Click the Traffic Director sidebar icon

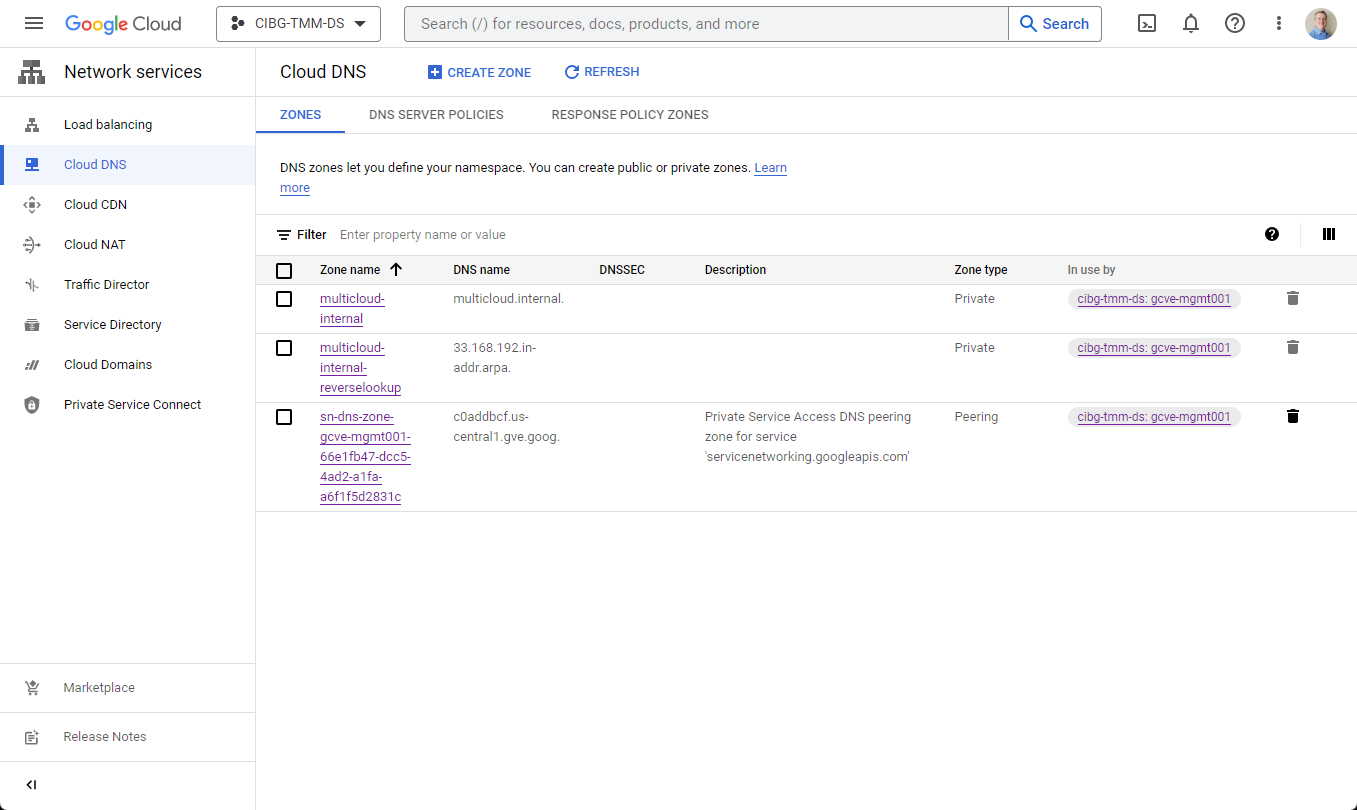[32, 285]
